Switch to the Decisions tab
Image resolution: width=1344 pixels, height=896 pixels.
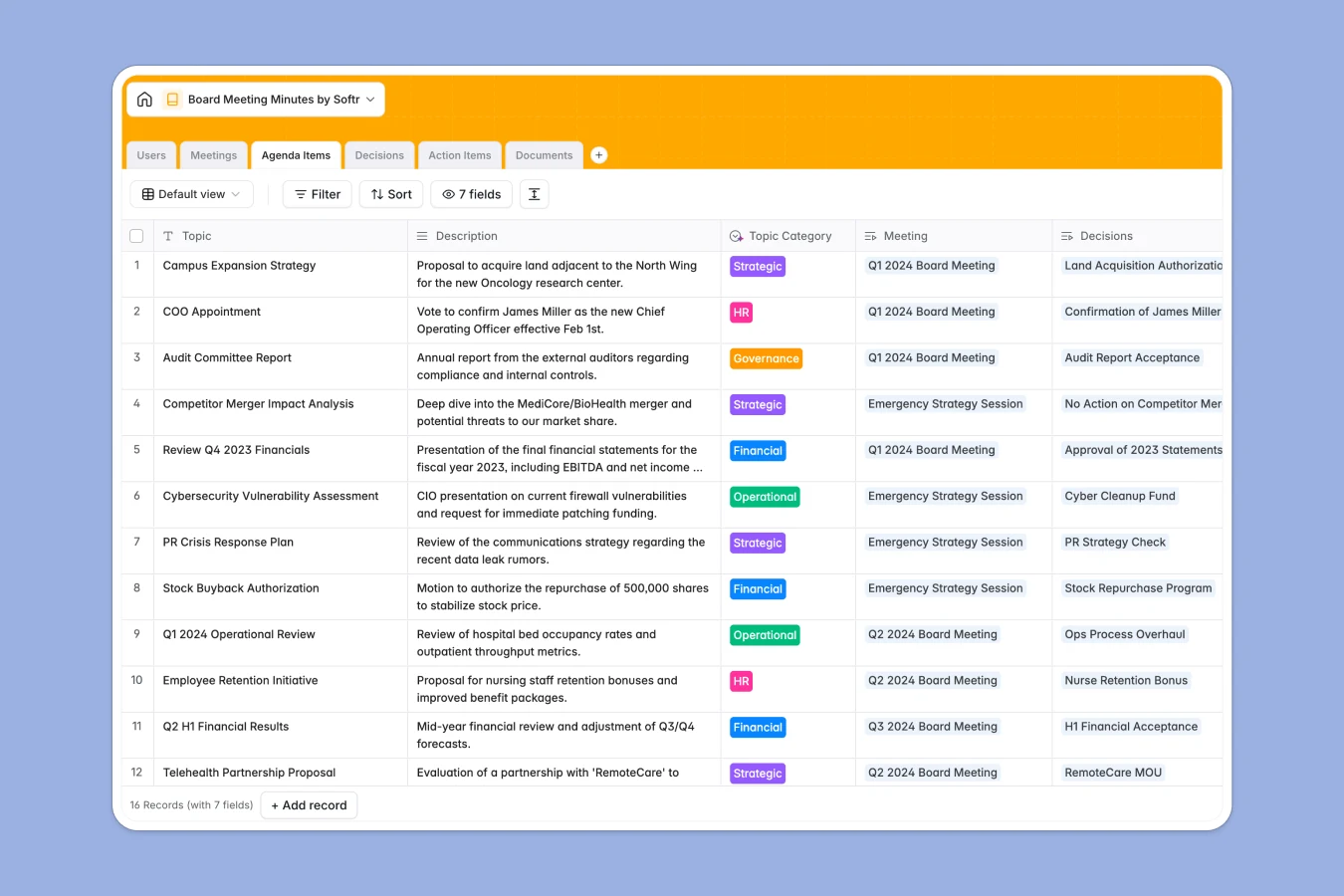(x=379, y=155)
